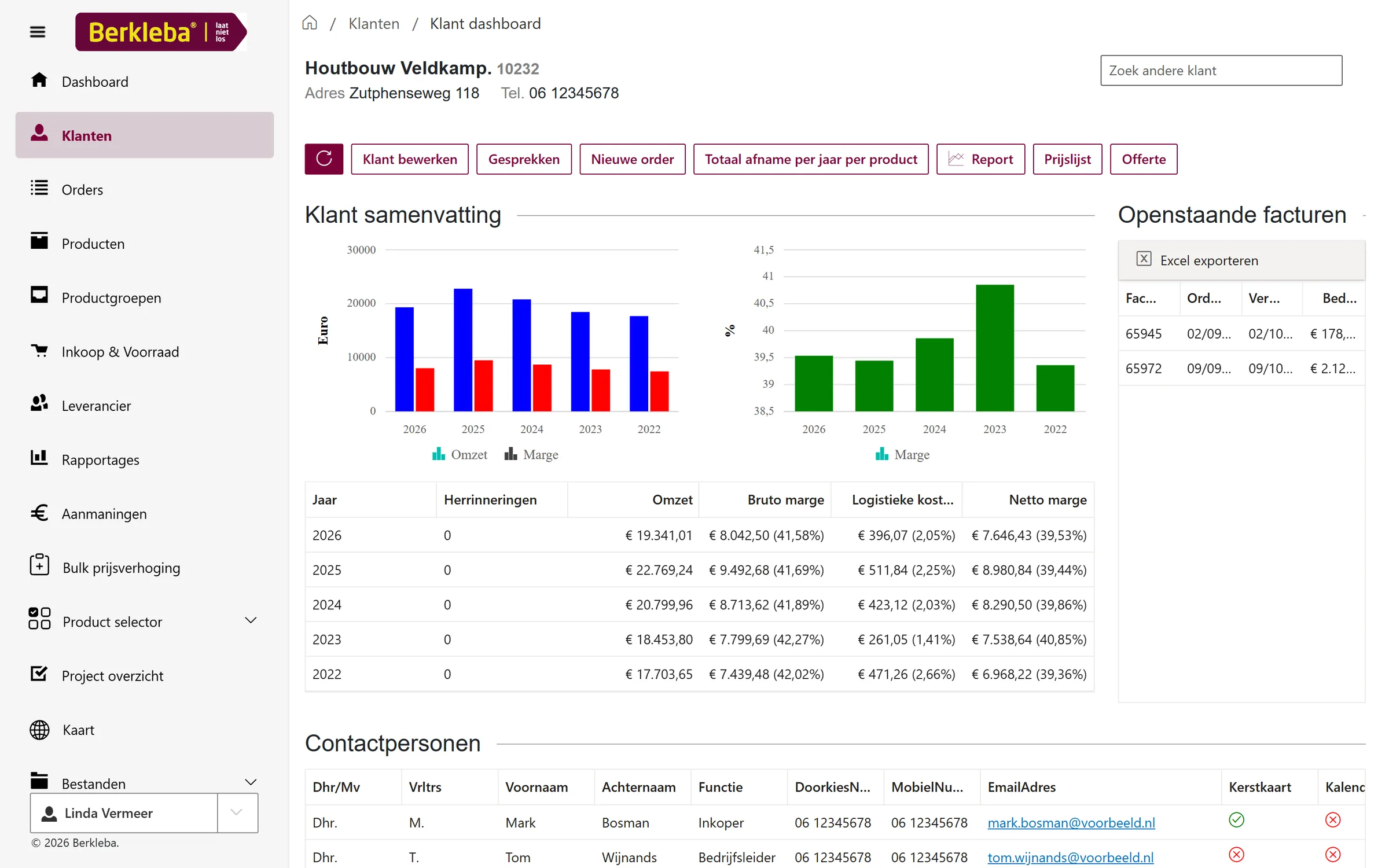Image resolution: width=1389 pixels, height=868 pixels.
Task: Create a Nieuwe order
Action: [633, 159]
